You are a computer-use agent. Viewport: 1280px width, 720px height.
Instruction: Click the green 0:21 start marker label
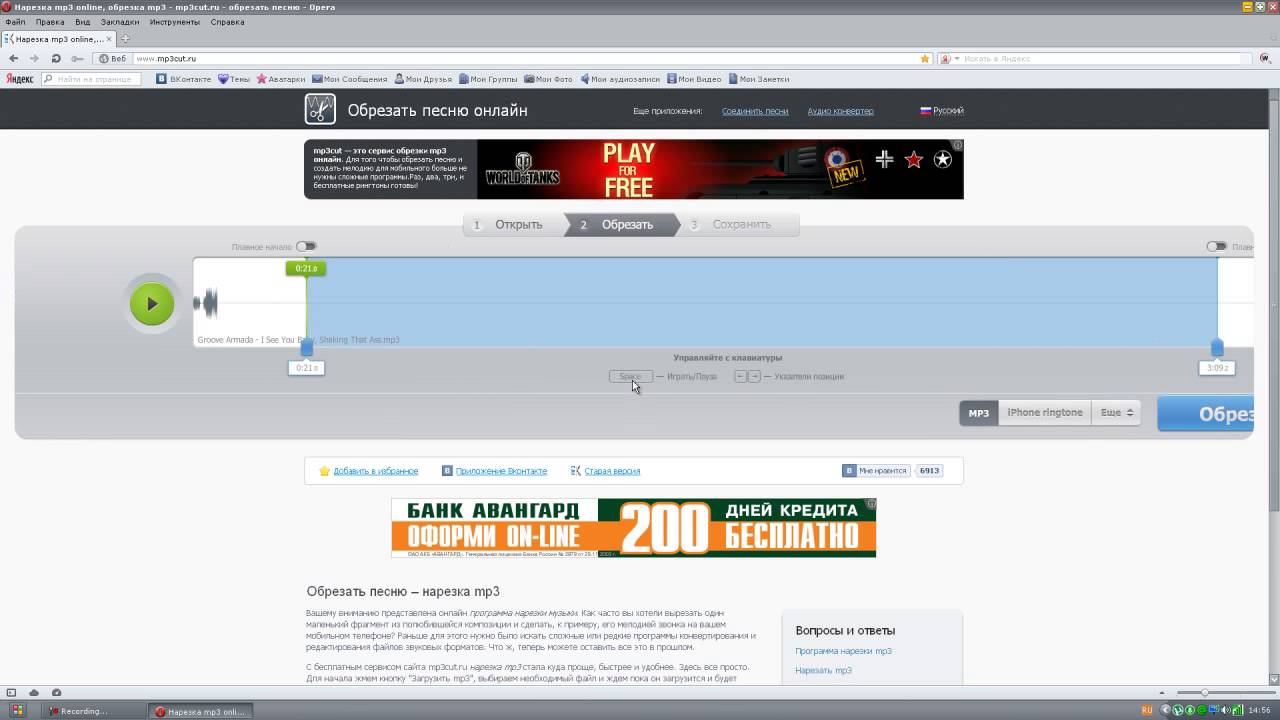[x=306, y=268]
